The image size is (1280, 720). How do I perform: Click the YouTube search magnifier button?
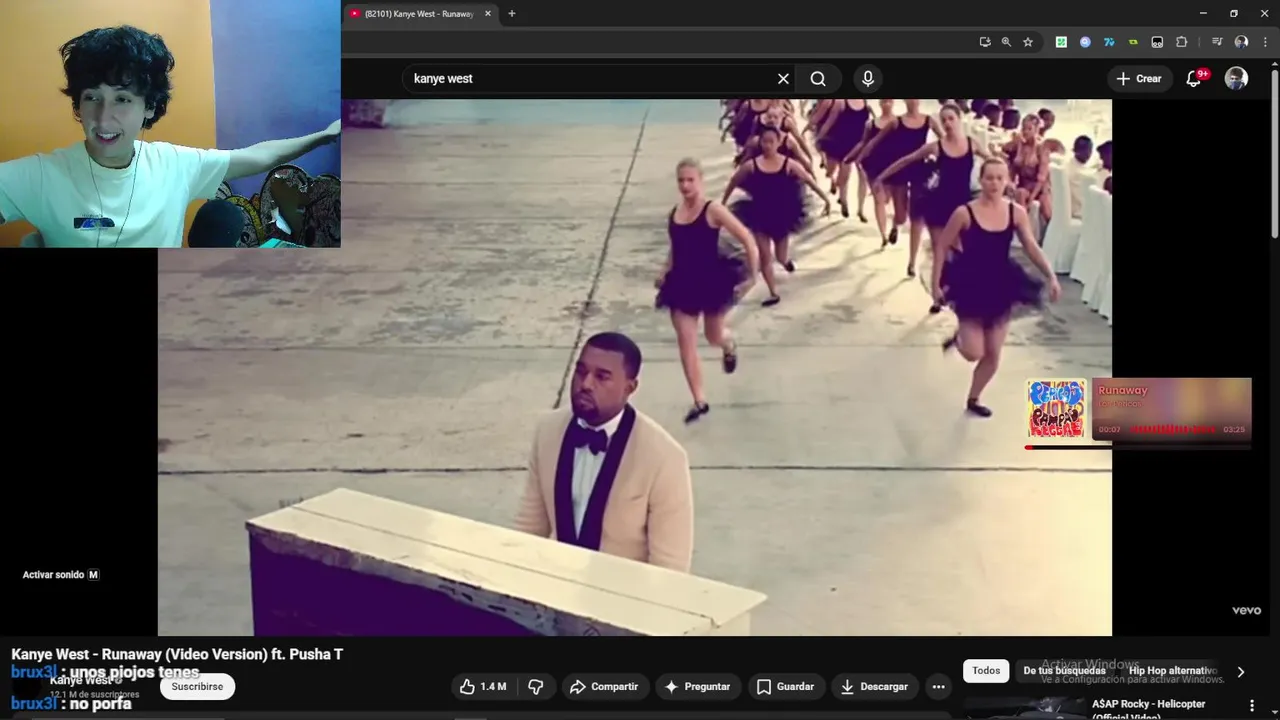click(818, 79)
